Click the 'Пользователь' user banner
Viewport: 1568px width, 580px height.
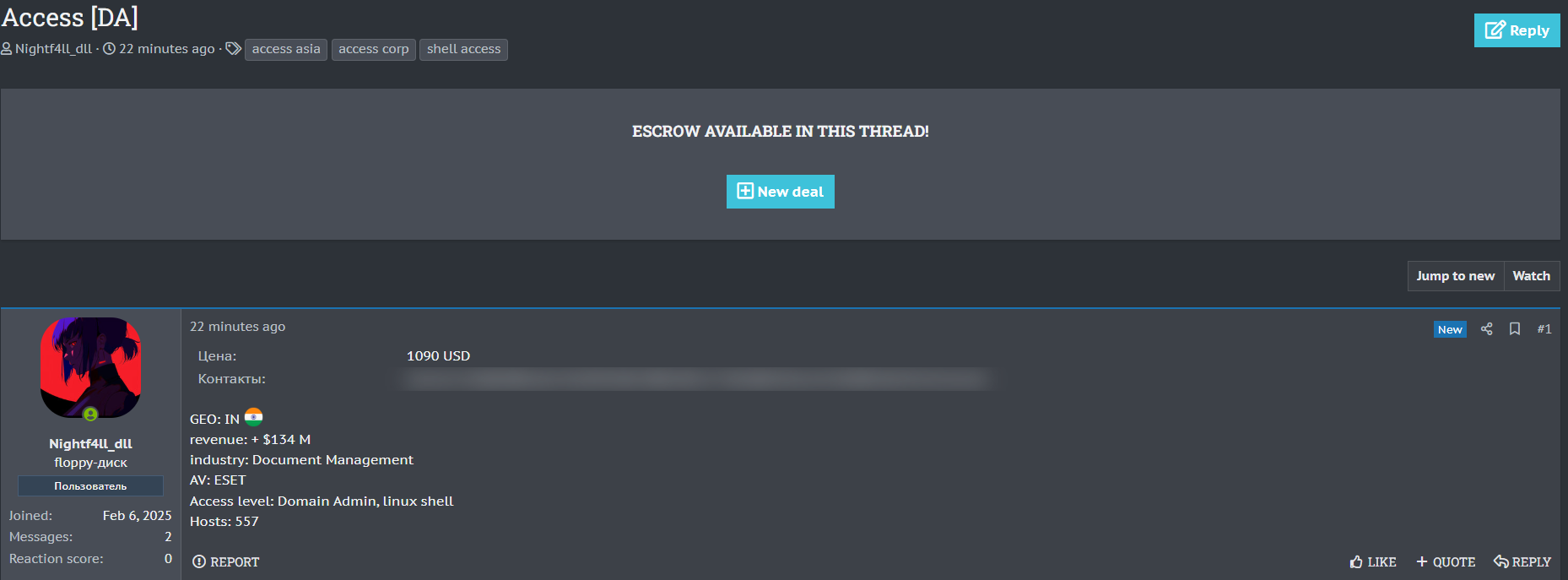pyautogui.click(x=90, y=486)
